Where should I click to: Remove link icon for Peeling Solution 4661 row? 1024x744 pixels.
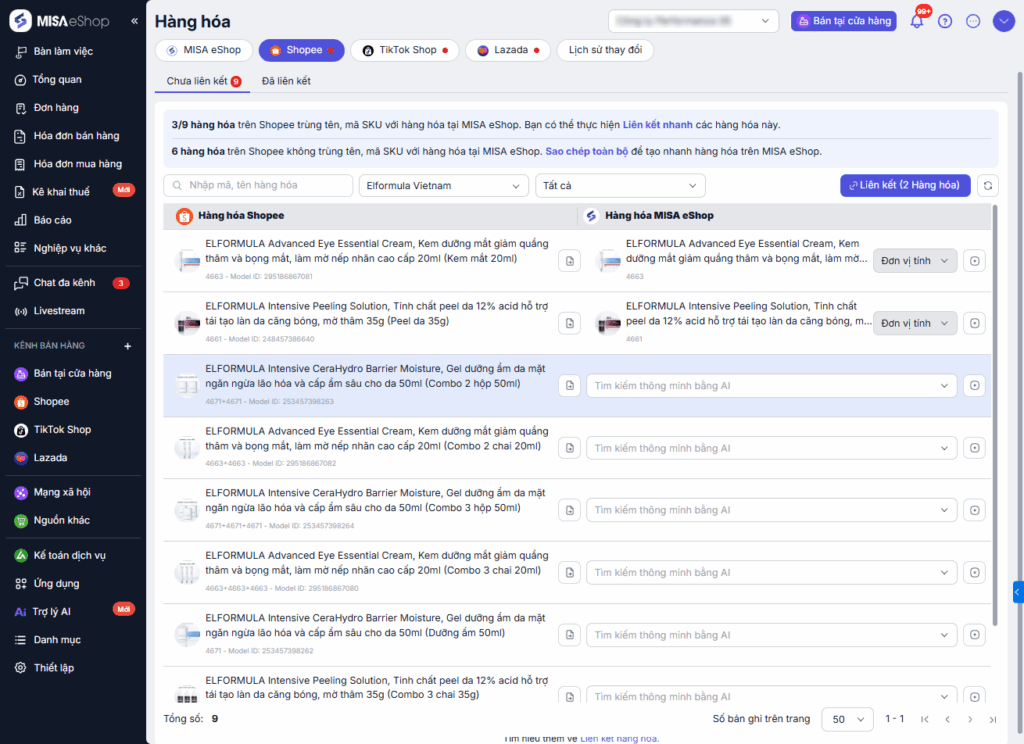(x=974, y=323)
